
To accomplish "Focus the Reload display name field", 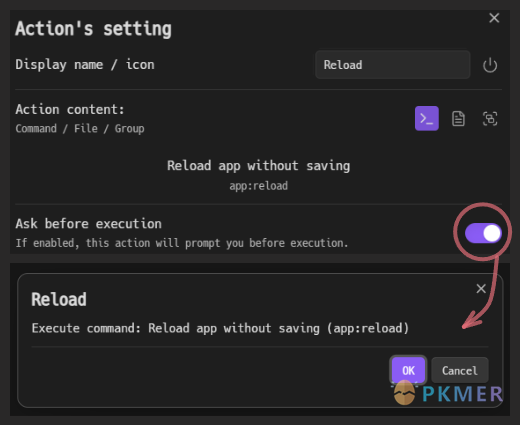I will [393, 65].
